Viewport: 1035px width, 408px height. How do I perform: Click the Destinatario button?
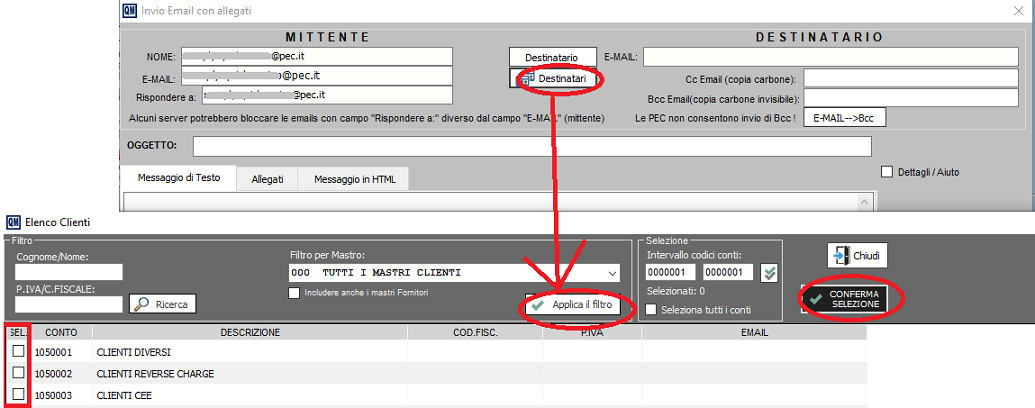(553, 57)
